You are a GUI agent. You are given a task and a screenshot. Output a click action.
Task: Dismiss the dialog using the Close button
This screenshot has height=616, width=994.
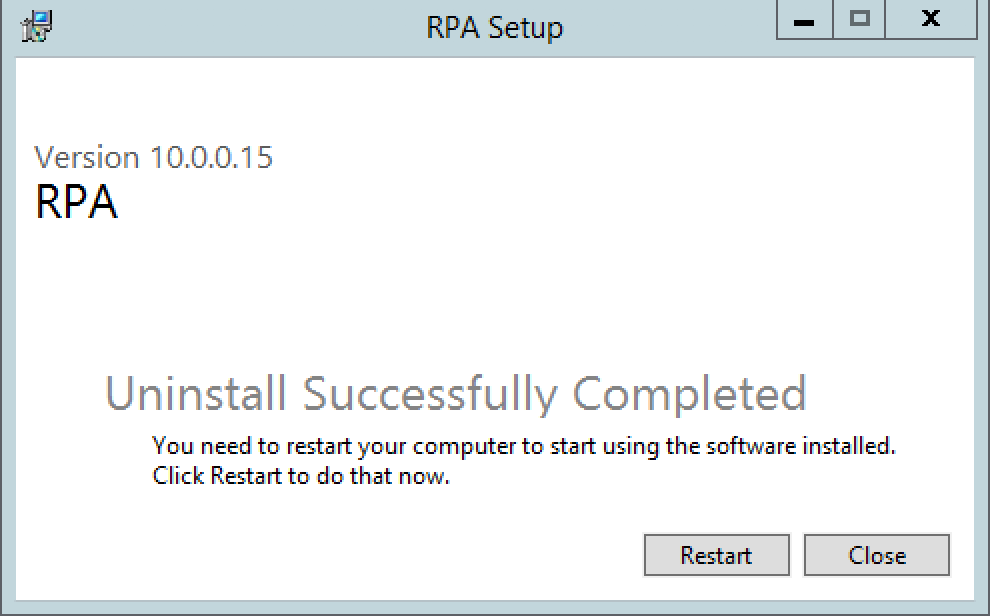click(x=877, y=555)
